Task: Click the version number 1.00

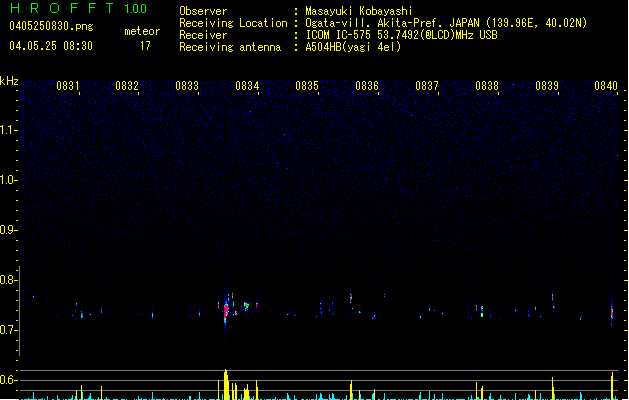Action: tap(135, 9)
